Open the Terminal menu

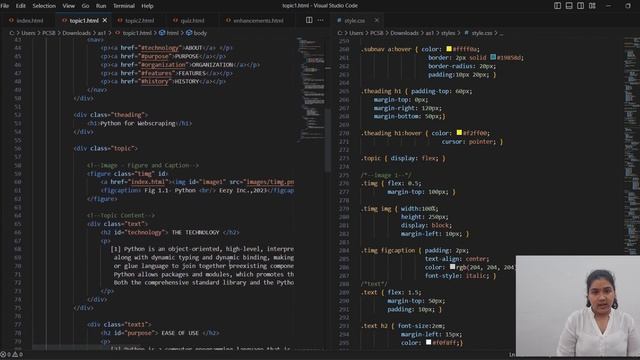[124, 6]
